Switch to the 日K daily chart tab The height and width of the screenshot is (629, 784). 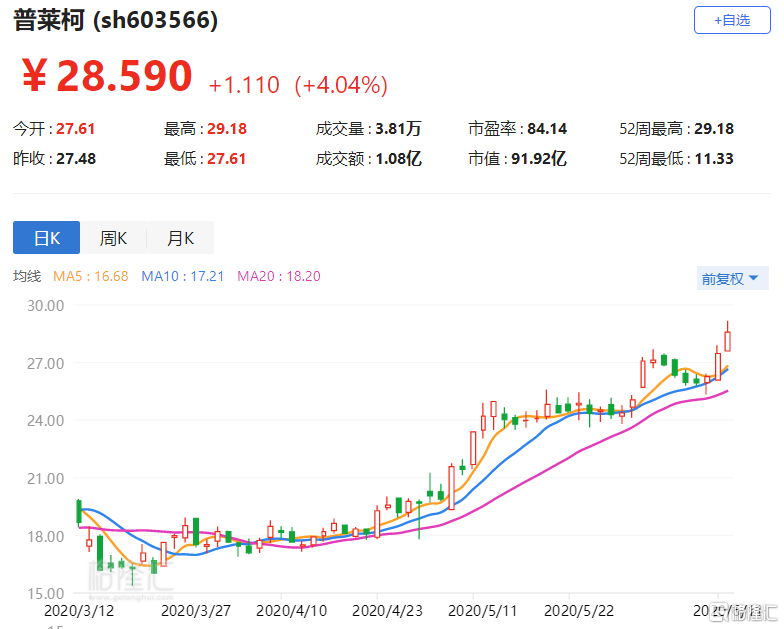pos(46,238)
